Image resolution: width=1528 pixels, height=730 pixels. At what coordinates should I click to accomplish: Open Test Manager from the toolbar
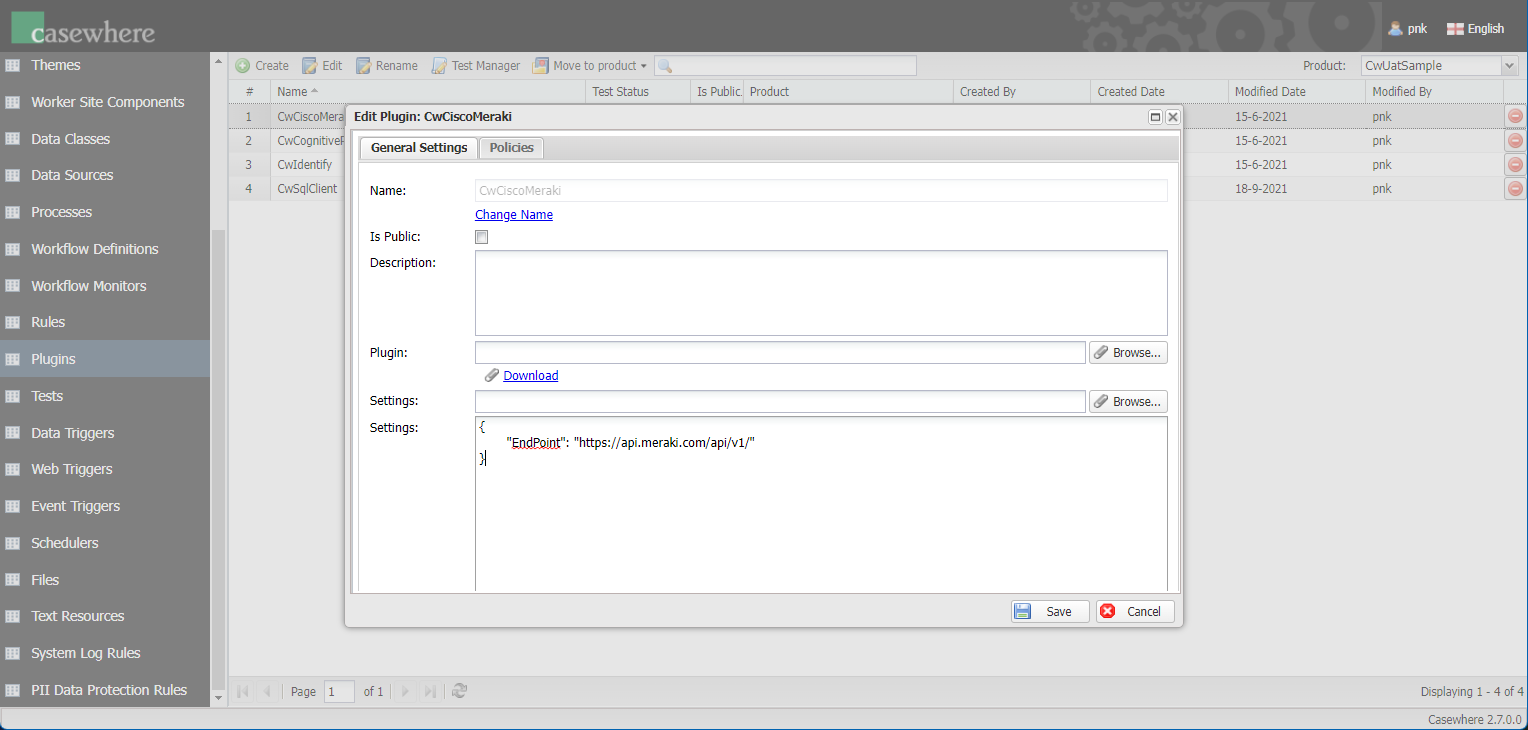click(440, 65)
